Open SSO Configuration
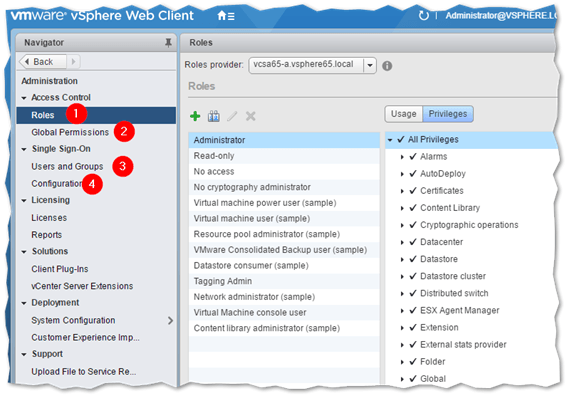The height and width of the screenshot is (396, 567). click(x=57, y=184)
